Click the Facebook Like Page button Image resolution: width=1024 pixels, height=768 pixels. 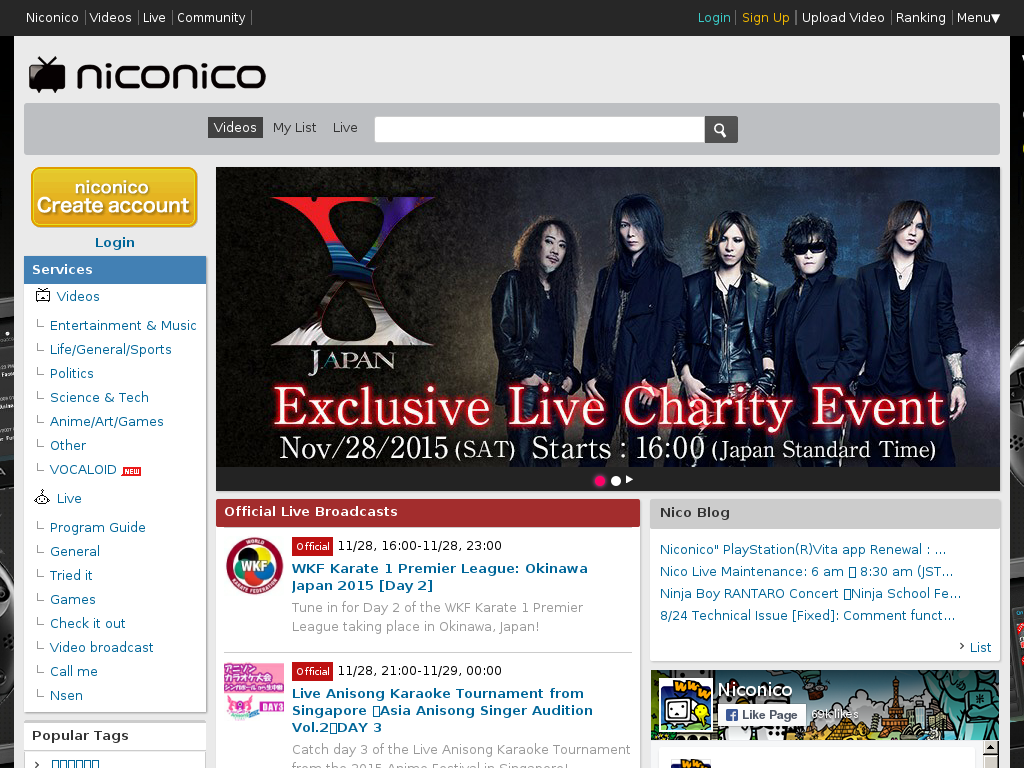point(762,714)
